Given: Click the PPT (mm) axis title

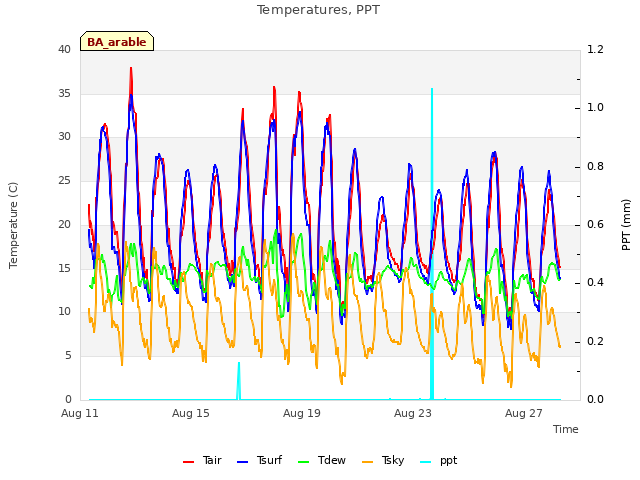Looking at the screenshot, I should tap(626, 225).
